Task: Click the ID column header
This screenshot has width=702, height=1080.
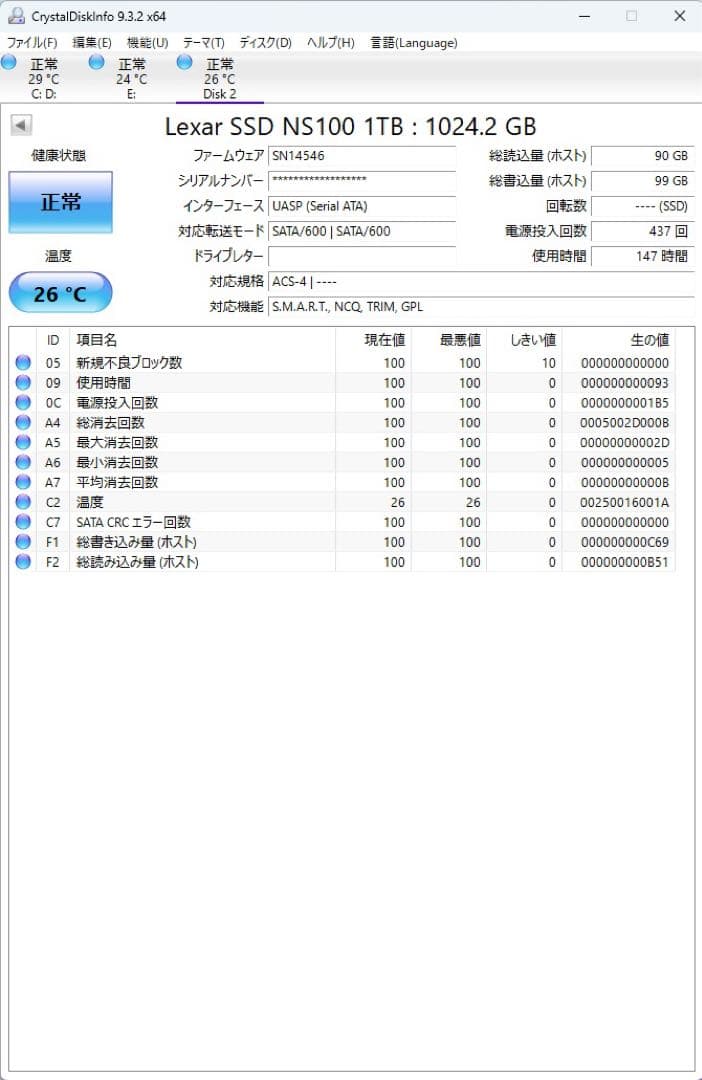Action: [53, 340]
